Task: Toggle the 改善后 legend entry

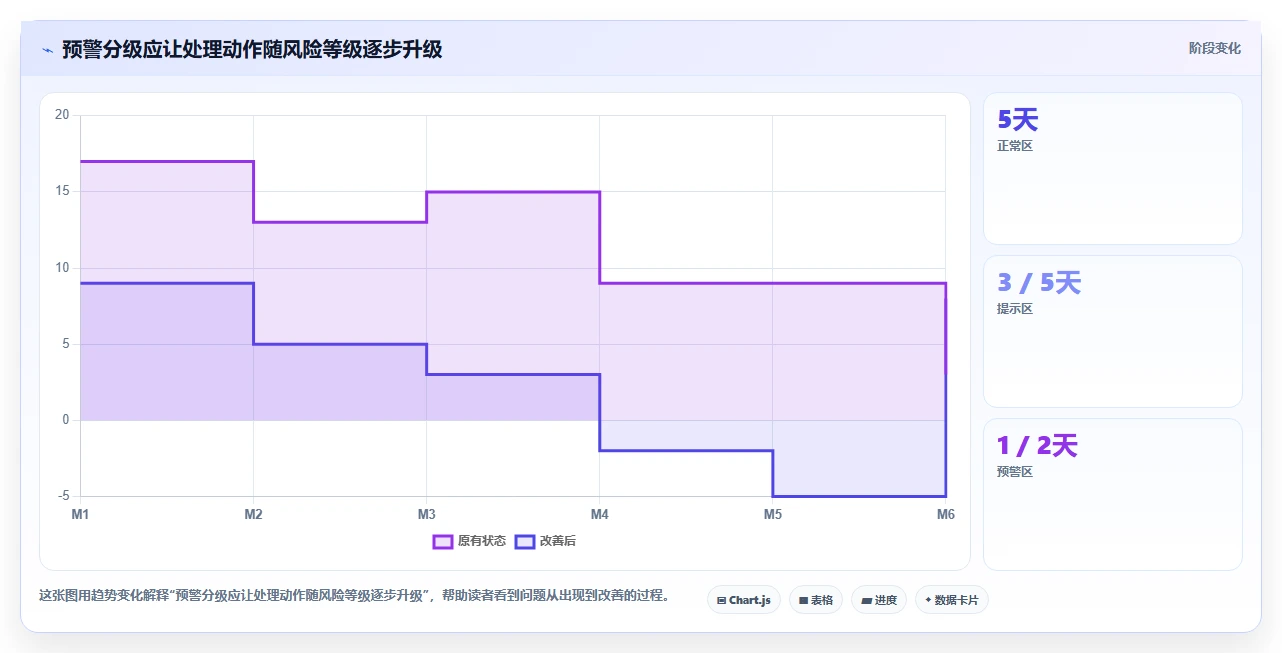Action: click(545, 541)
